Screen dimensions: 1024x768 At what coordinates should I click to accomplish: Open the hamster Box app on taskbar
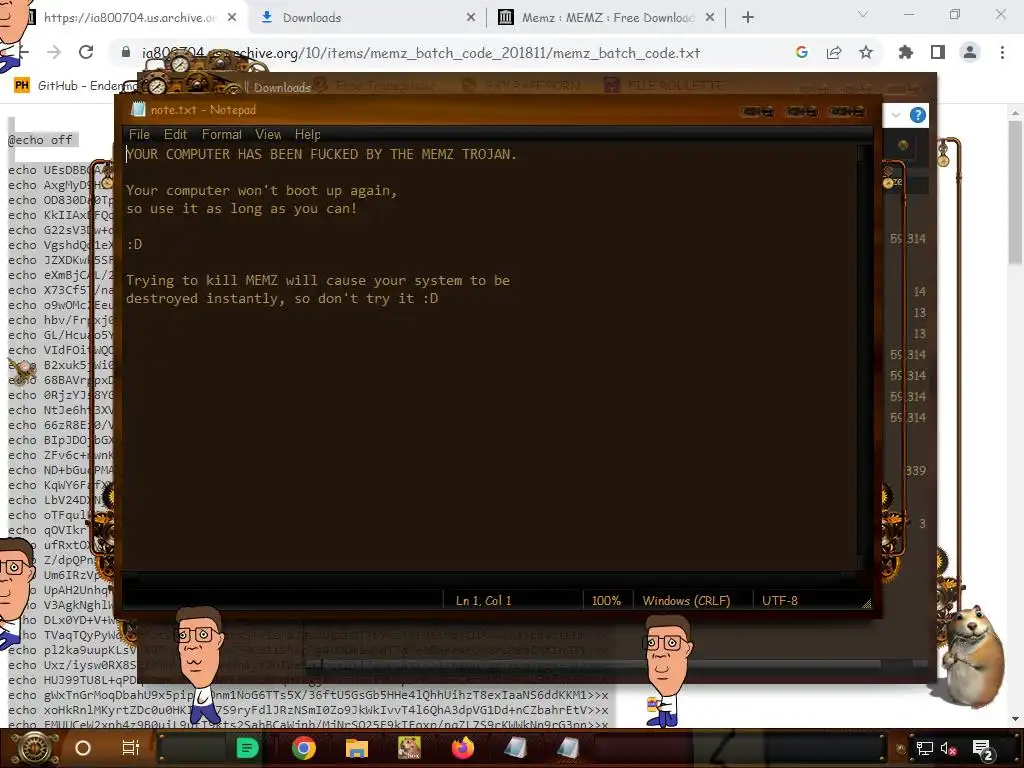tap(409, 748)
